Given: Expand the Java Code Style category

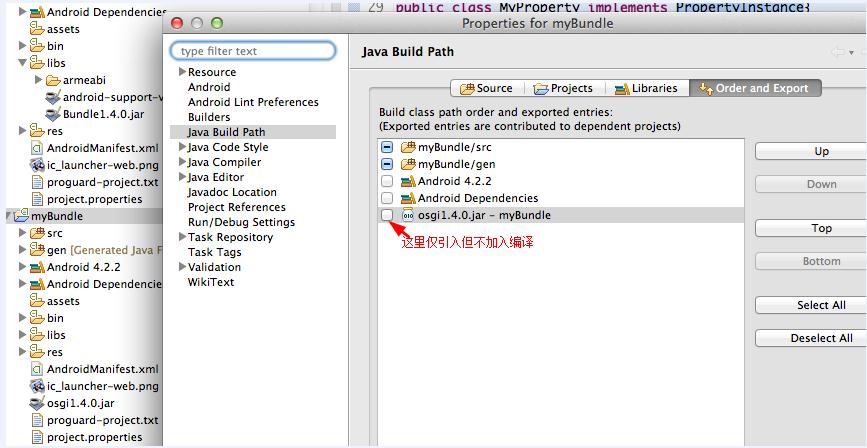Looking at the screenshot, I should click(182, 147).
